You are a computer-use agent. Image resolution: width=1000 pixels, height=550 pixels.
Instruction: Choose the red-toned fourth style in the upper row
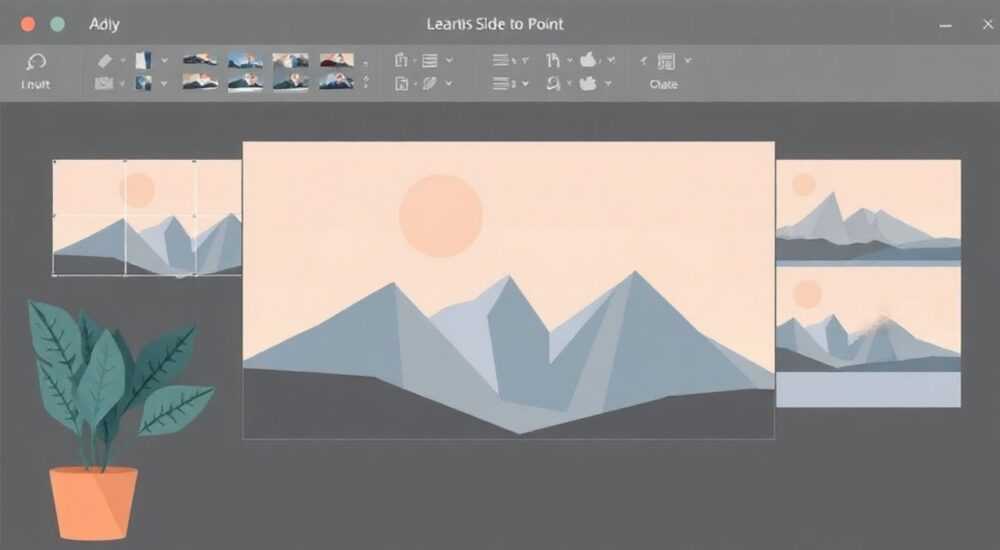337,60
